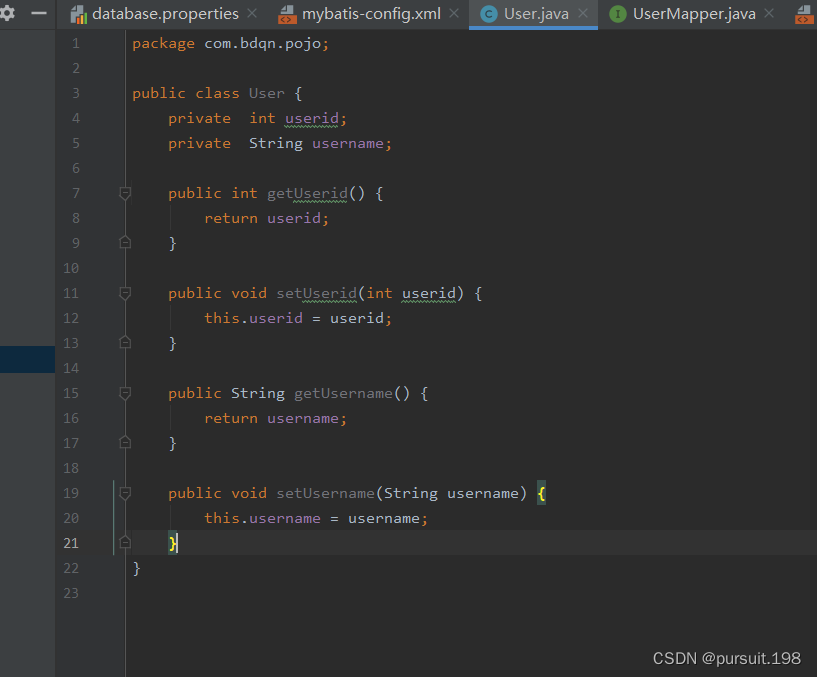Click the package com.bdqn.pojo text
Image resolution: width=817 pixels, height=677 pixels.
pyautogui.click(x=230, y=44)
